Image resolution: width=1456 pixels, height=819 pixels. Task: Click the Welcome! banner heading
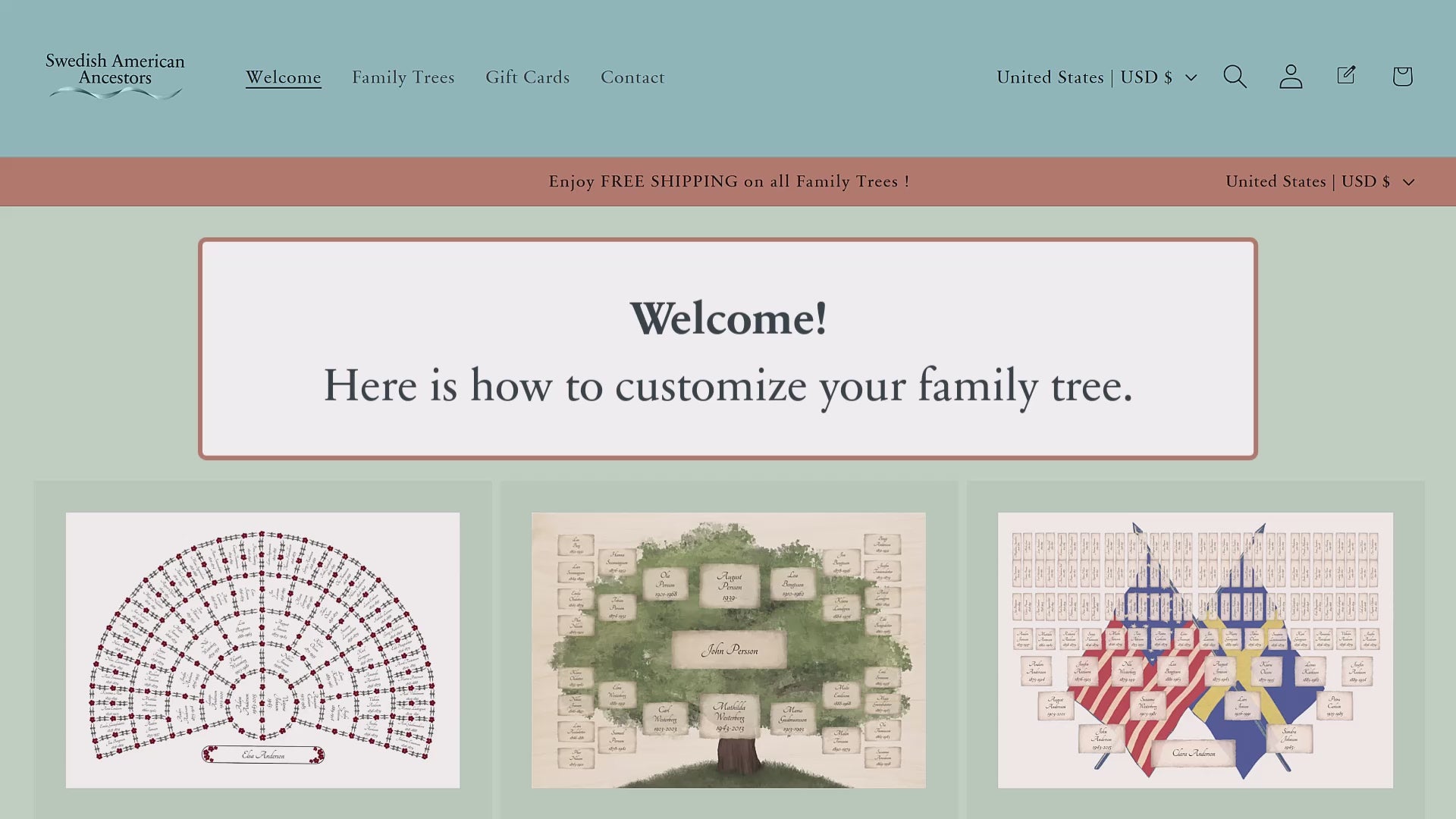[728, 318]
